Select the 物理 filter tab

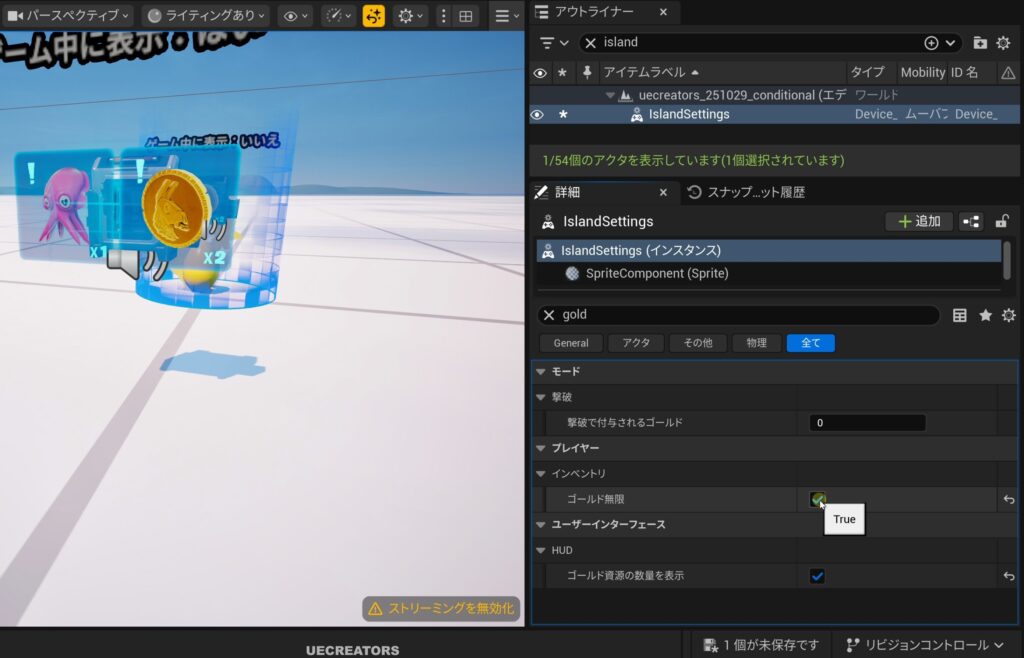coord(756,343)
